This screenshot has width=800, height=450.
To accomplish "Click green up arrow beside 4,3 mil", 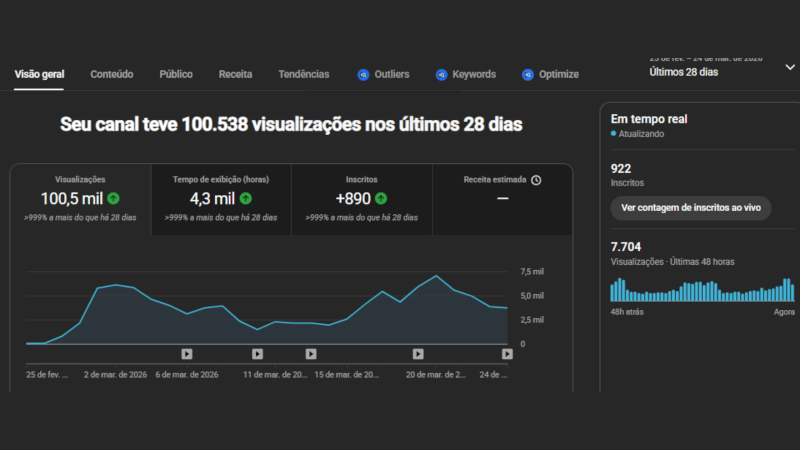I will coord(245,198).
